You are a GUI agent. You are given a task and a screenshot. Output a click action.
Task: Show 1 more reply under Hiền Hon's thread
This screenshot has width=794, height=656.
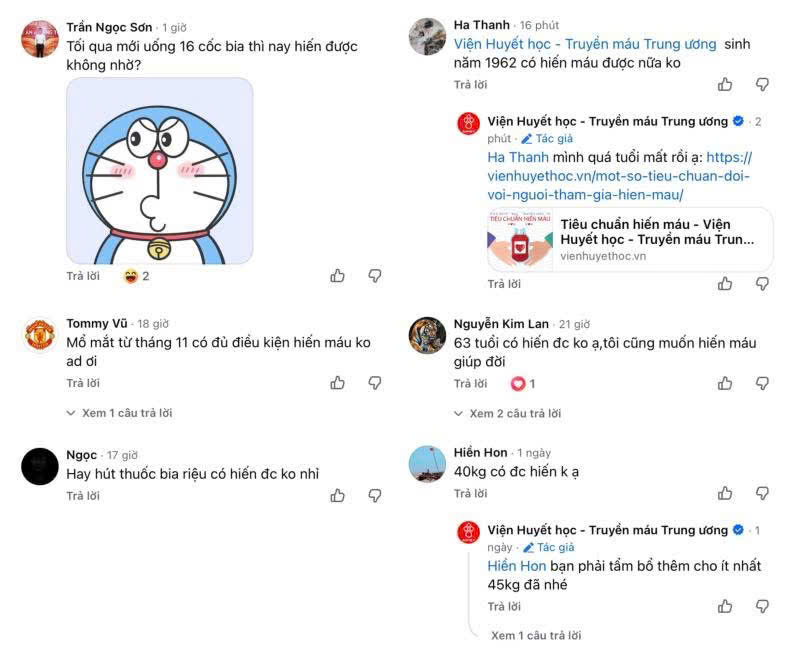(536, 635)
